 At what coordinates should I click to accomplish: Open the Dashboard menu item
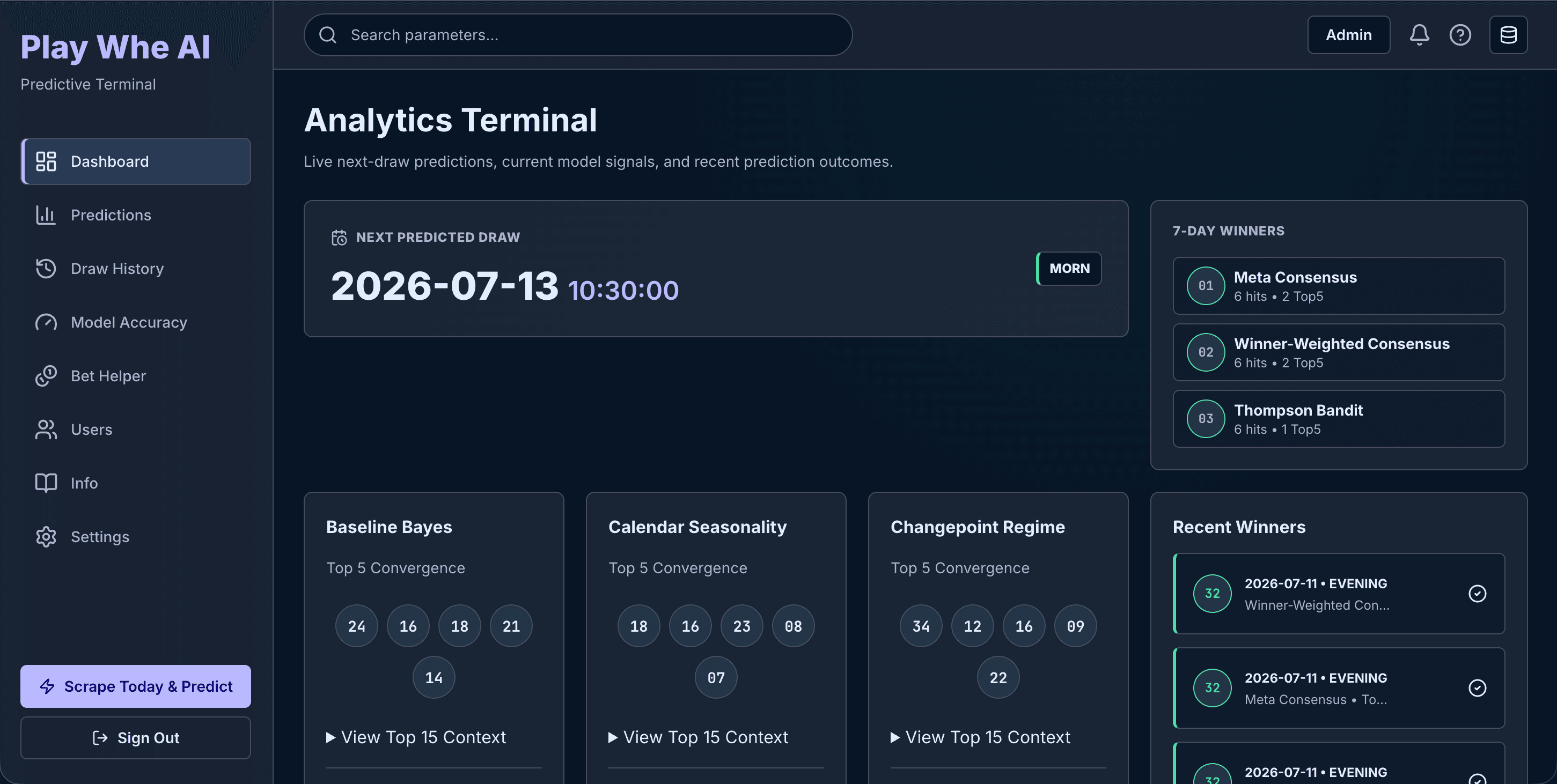[x=136, y=161]
